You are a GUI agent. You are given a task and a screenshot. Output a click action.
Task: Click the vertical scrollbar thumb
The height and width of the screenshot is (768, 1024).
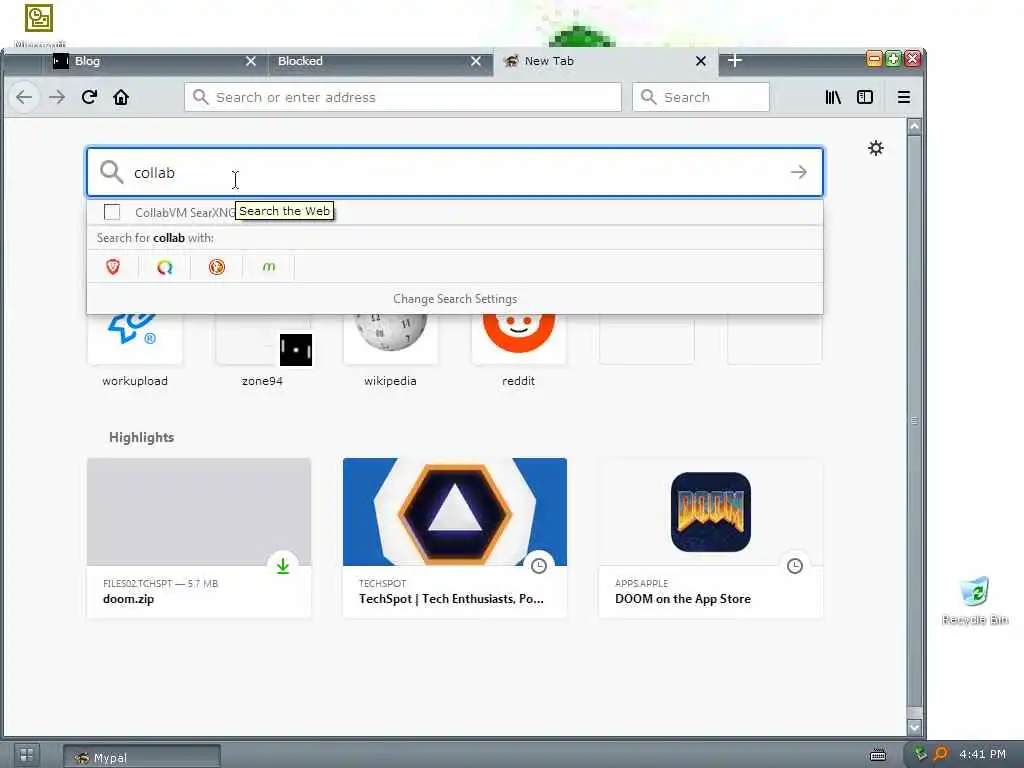[914, 421]
